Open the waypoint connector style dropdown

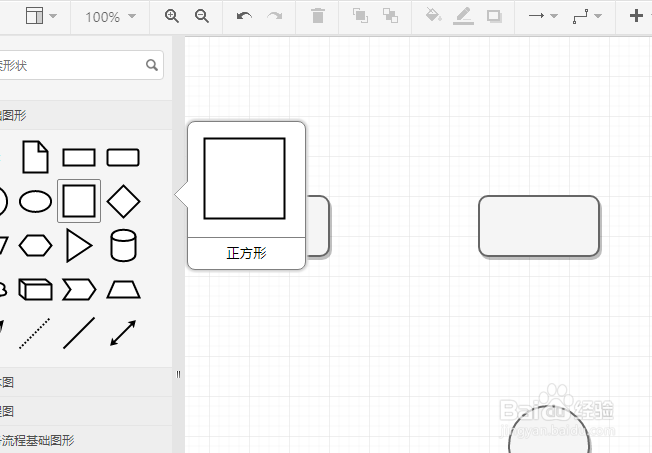(587, 16)
